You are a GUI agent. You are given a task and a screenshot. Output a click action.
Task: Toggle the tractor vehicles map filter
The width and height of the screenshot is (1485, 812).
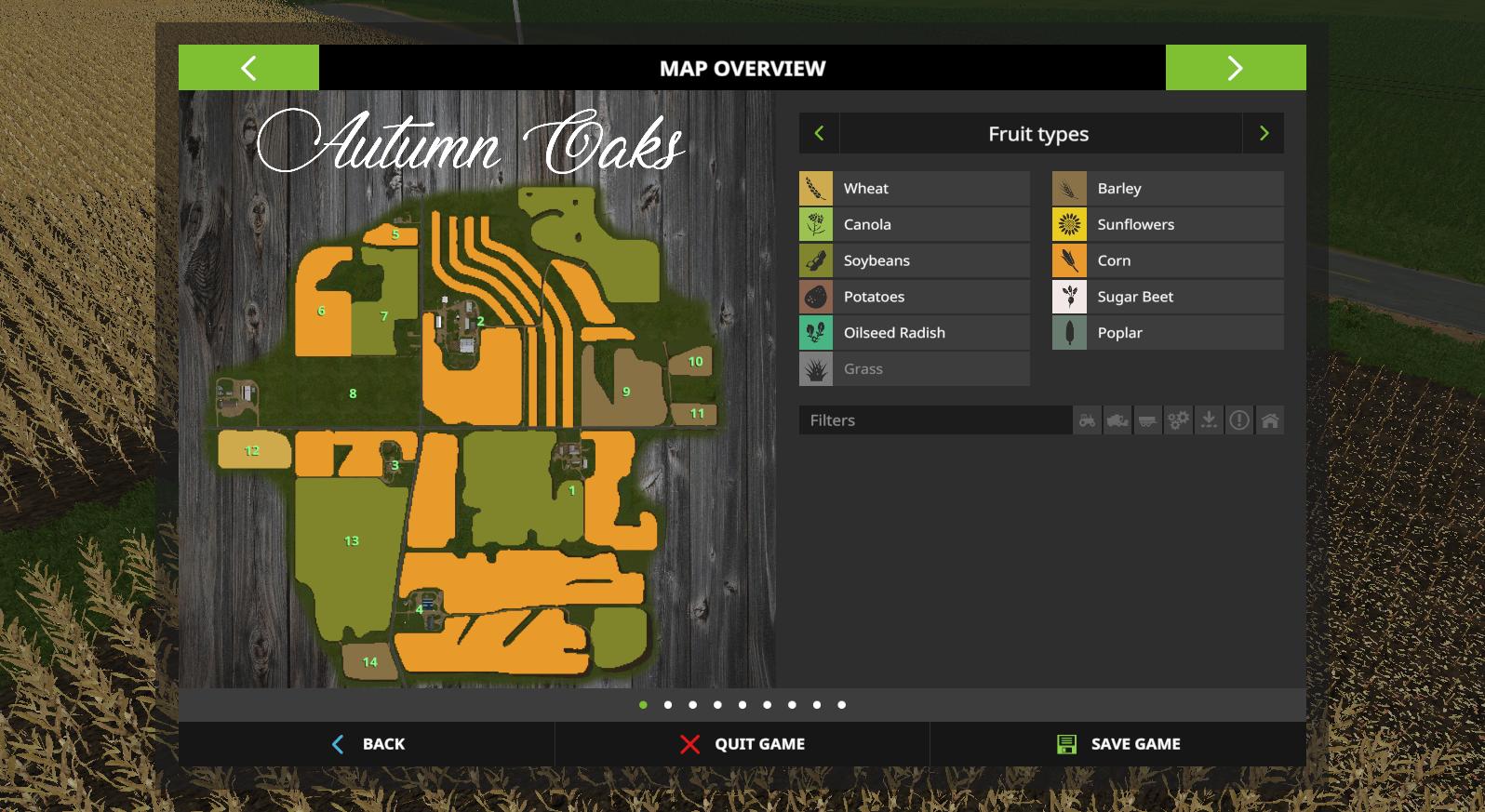coord(1087,420)
